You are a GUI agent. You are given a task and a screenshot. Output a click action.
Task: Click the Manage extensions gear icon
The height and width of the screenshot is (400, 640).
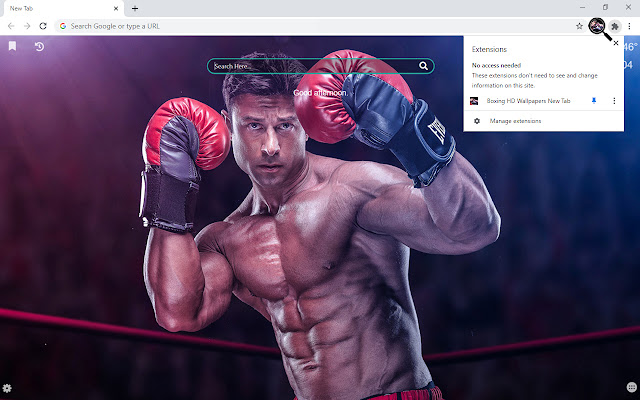click(477, 121)
